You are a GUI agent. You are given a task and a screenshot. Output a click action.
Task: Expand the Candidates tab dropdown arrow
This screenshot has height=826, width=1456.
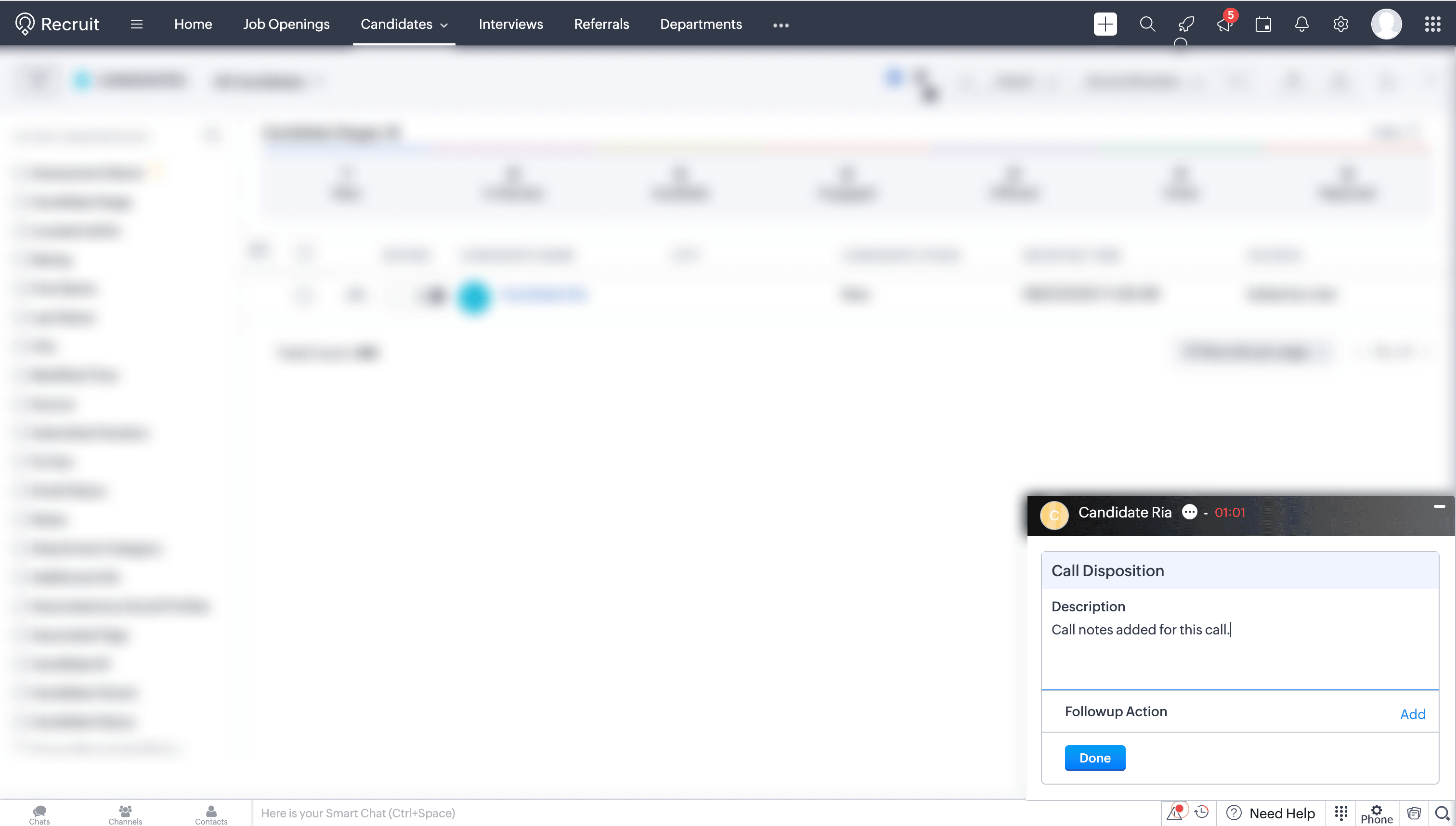pyautogui.click(x=444, y=25)
